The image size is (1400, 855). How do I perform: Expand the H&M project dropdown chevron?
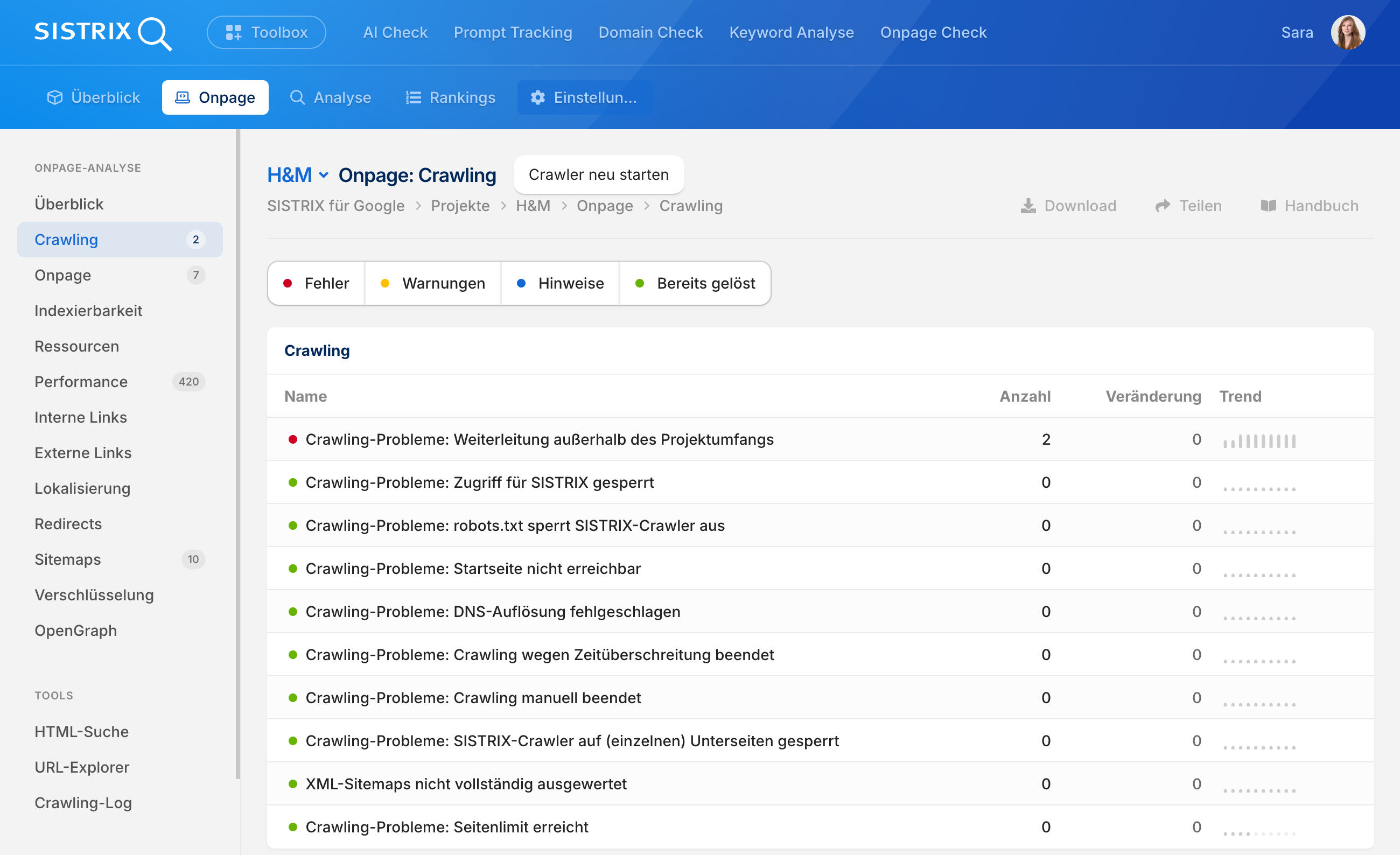pos(323,175)
